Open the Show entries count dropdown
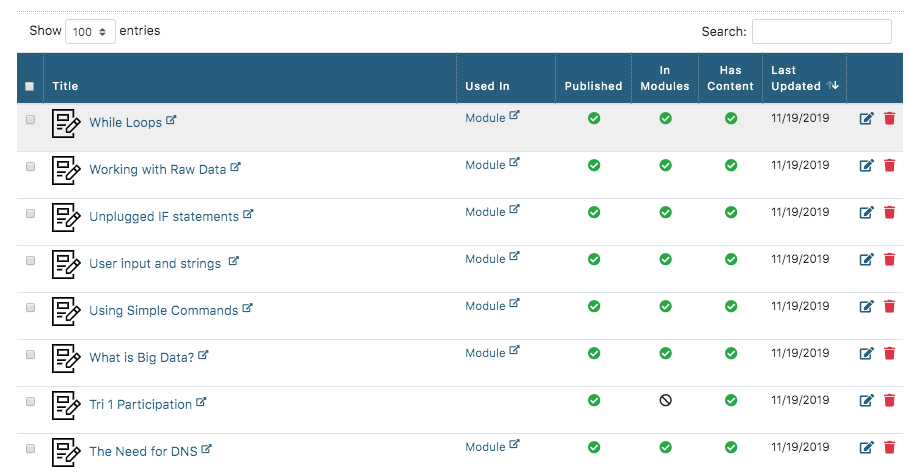921x476 pixels. [90, 32]
